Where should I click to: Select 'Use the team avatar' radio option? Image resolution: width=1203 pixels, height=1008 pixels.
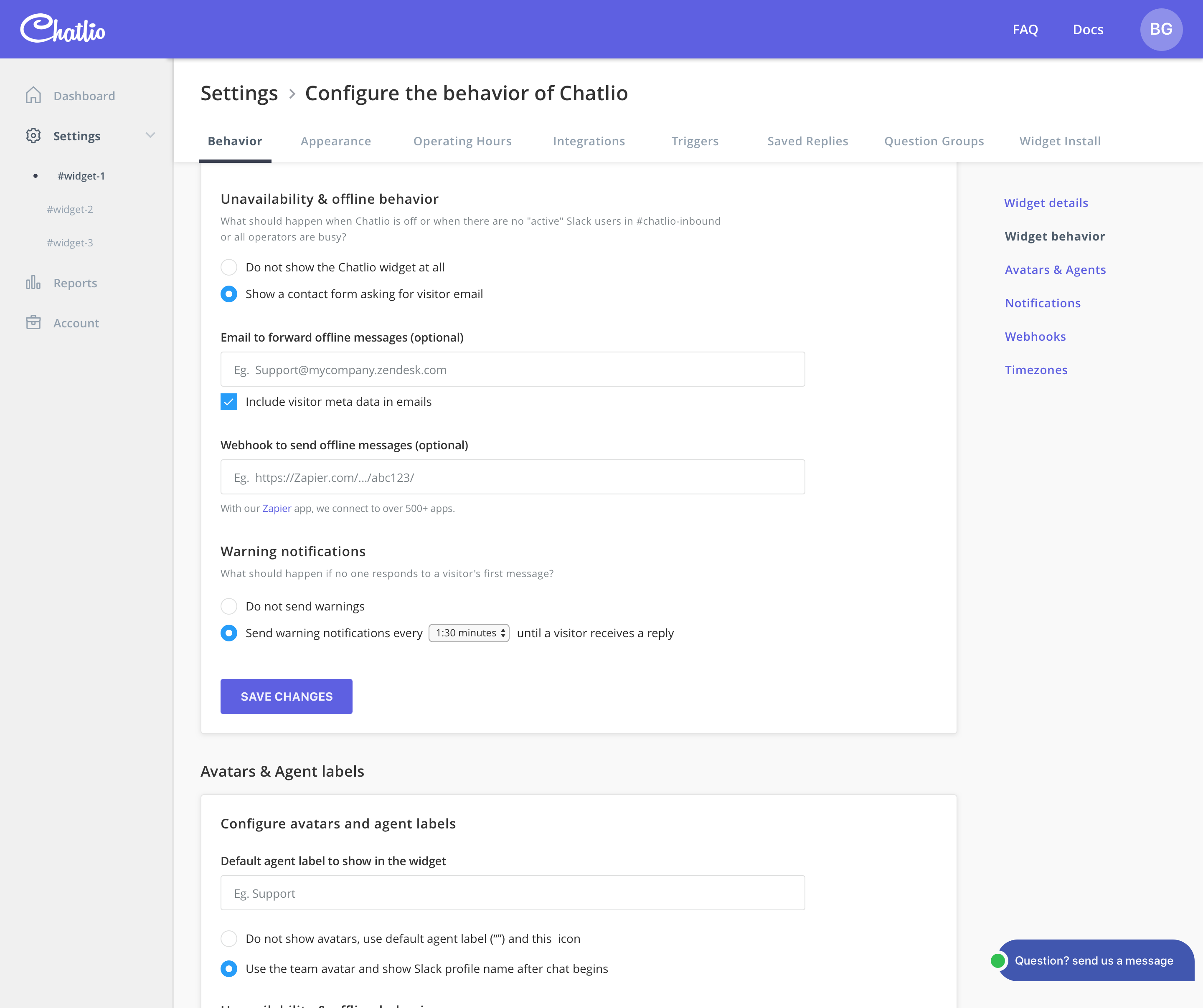pos(228,968)
